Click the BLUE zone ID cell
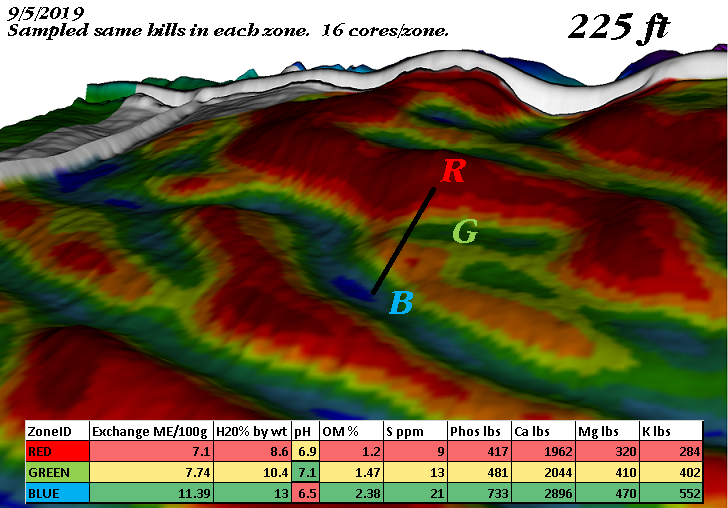 point(57,493)
